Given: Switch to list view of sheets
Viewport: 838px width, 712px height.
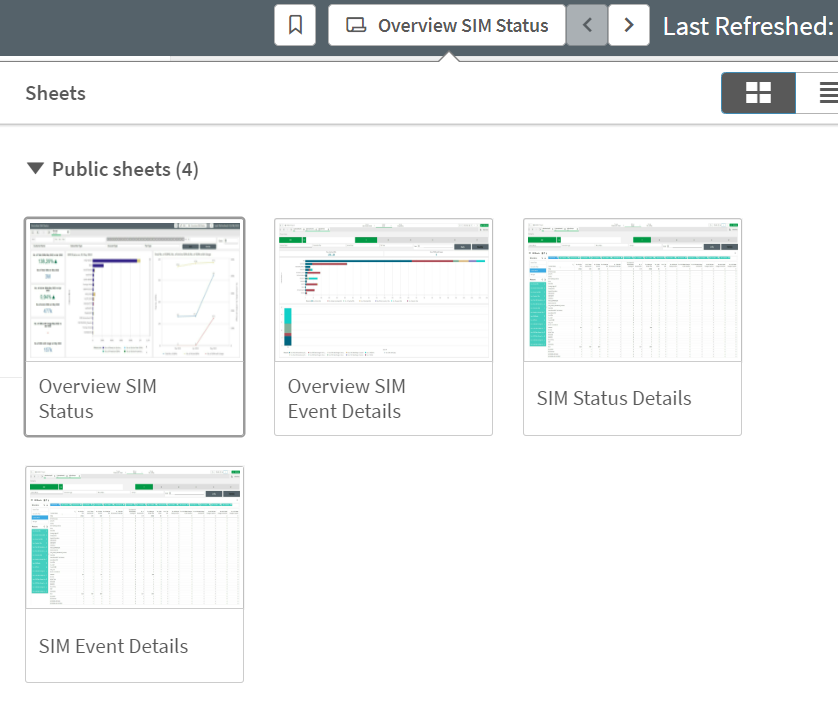Looking at the screenshot, I should pyautogui.click(x=824, y=92).
